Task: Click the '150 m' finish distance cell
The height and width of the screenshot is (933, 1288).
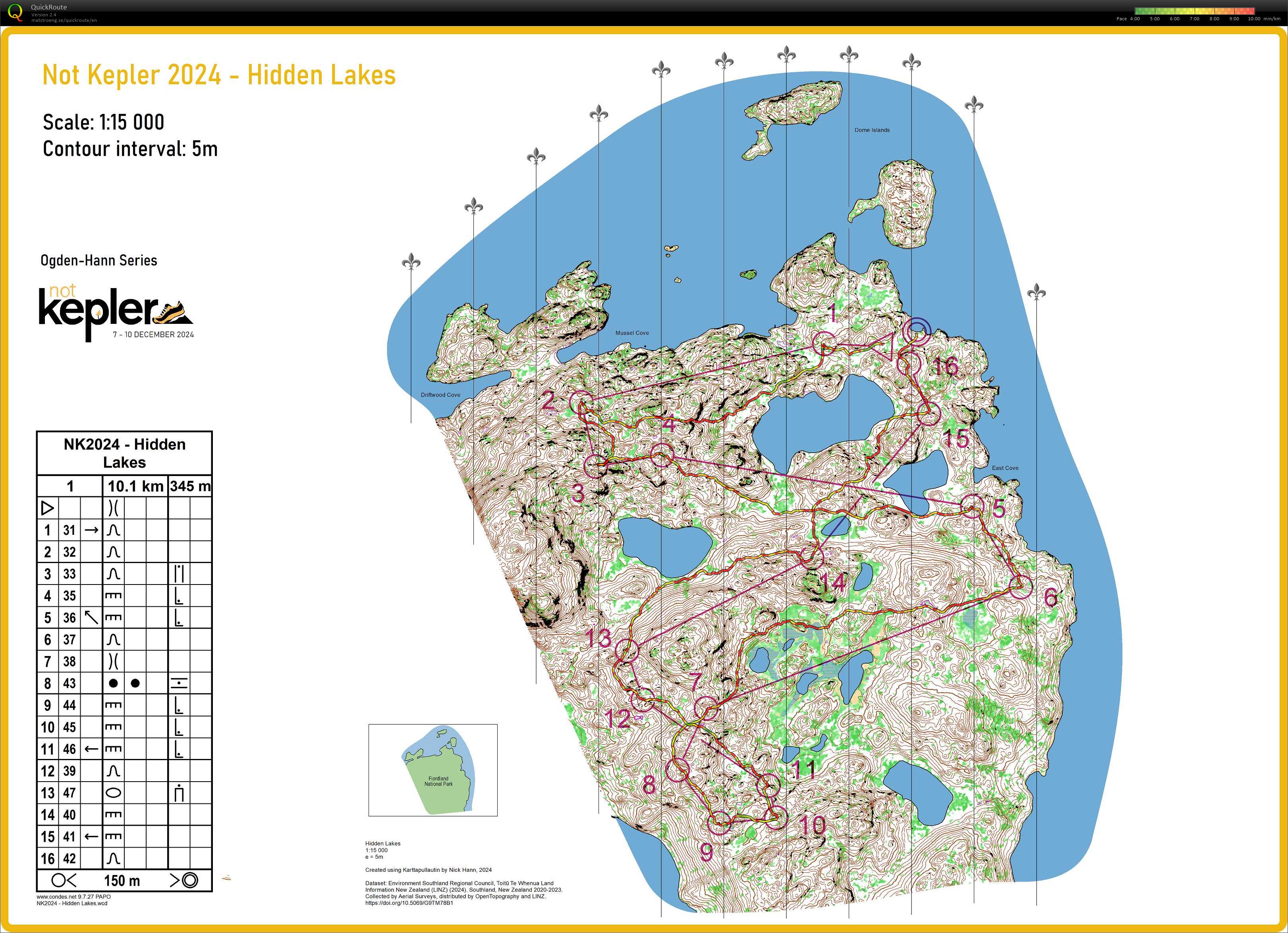Action: (122, 881)
